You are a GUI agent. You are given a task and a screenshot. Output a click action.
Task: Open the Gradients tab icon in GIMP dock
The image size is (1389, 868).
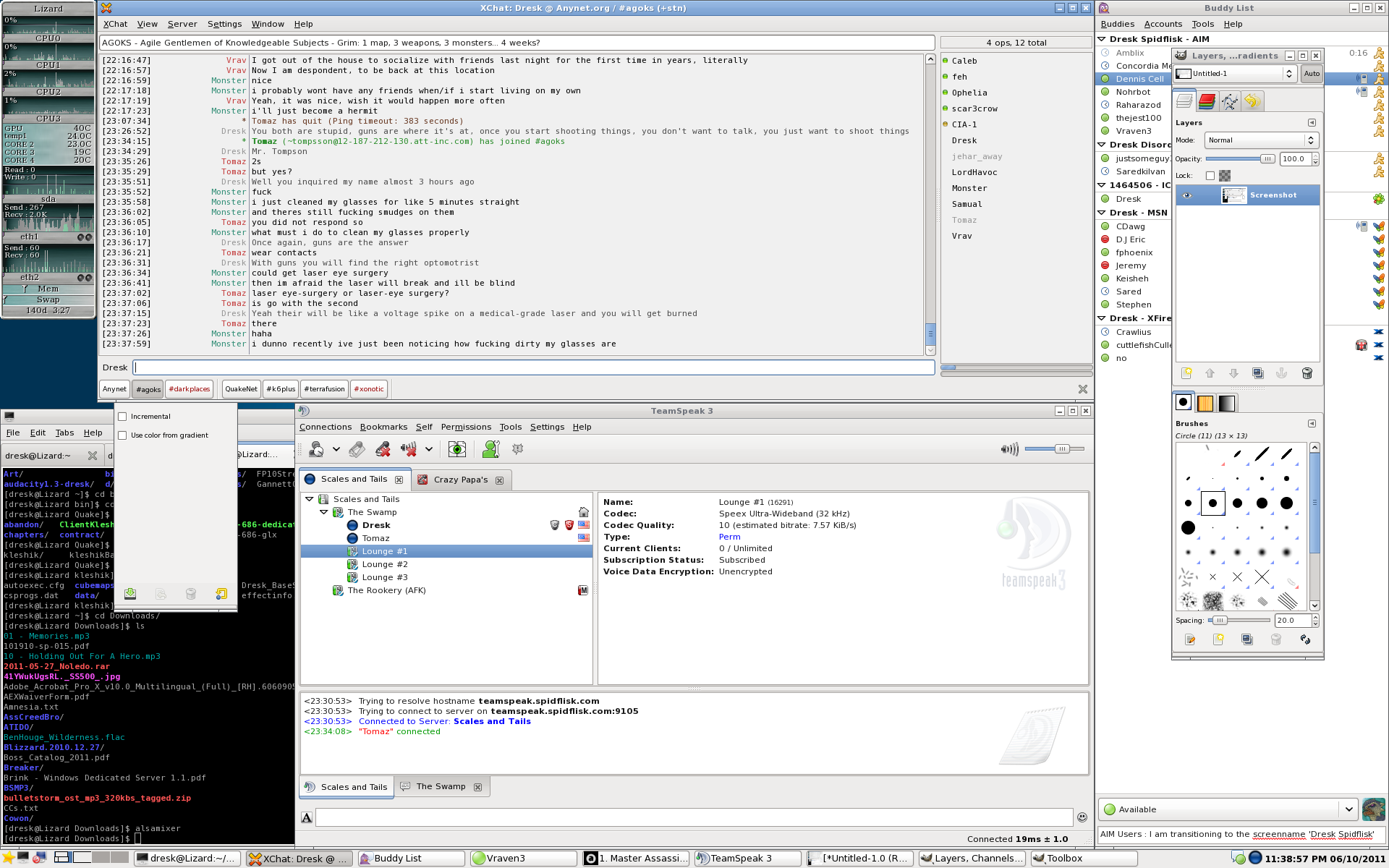[1227, 402]
